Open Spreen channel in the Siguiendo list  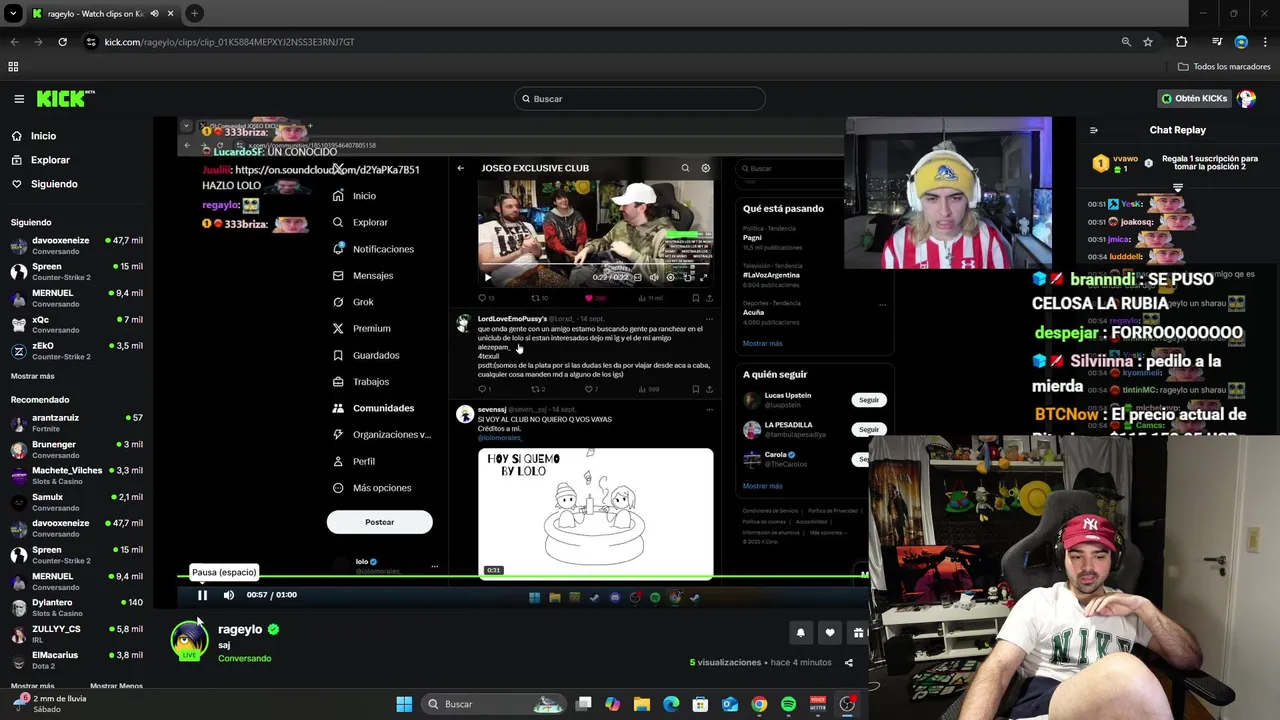[76, 271]
